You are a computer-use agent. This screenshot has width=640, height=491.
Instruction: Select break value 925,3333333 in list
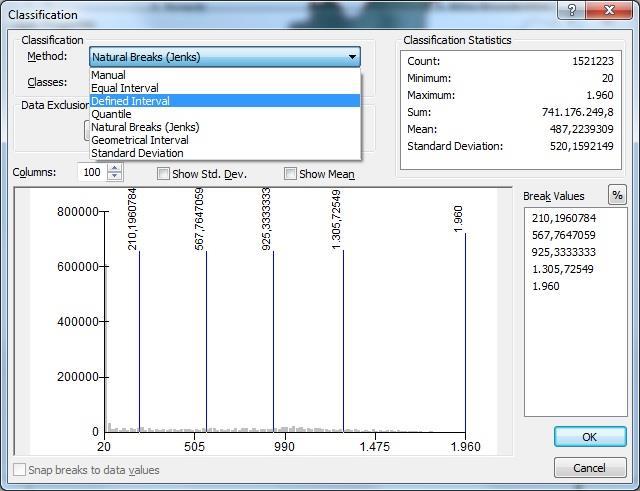tap(564, 252)
